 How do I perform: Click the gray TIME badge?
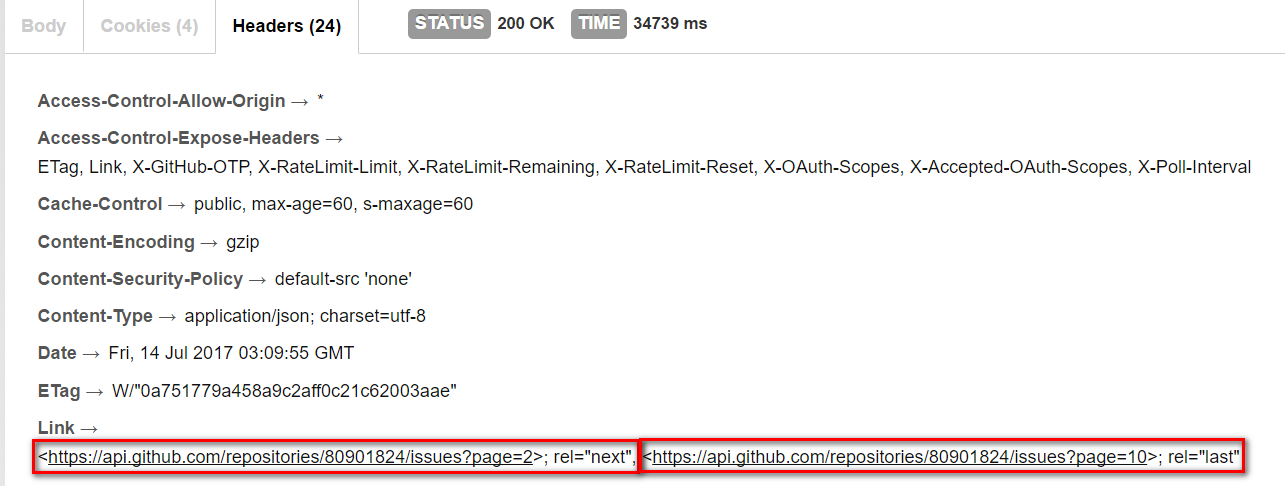click(x=599, y=23)
